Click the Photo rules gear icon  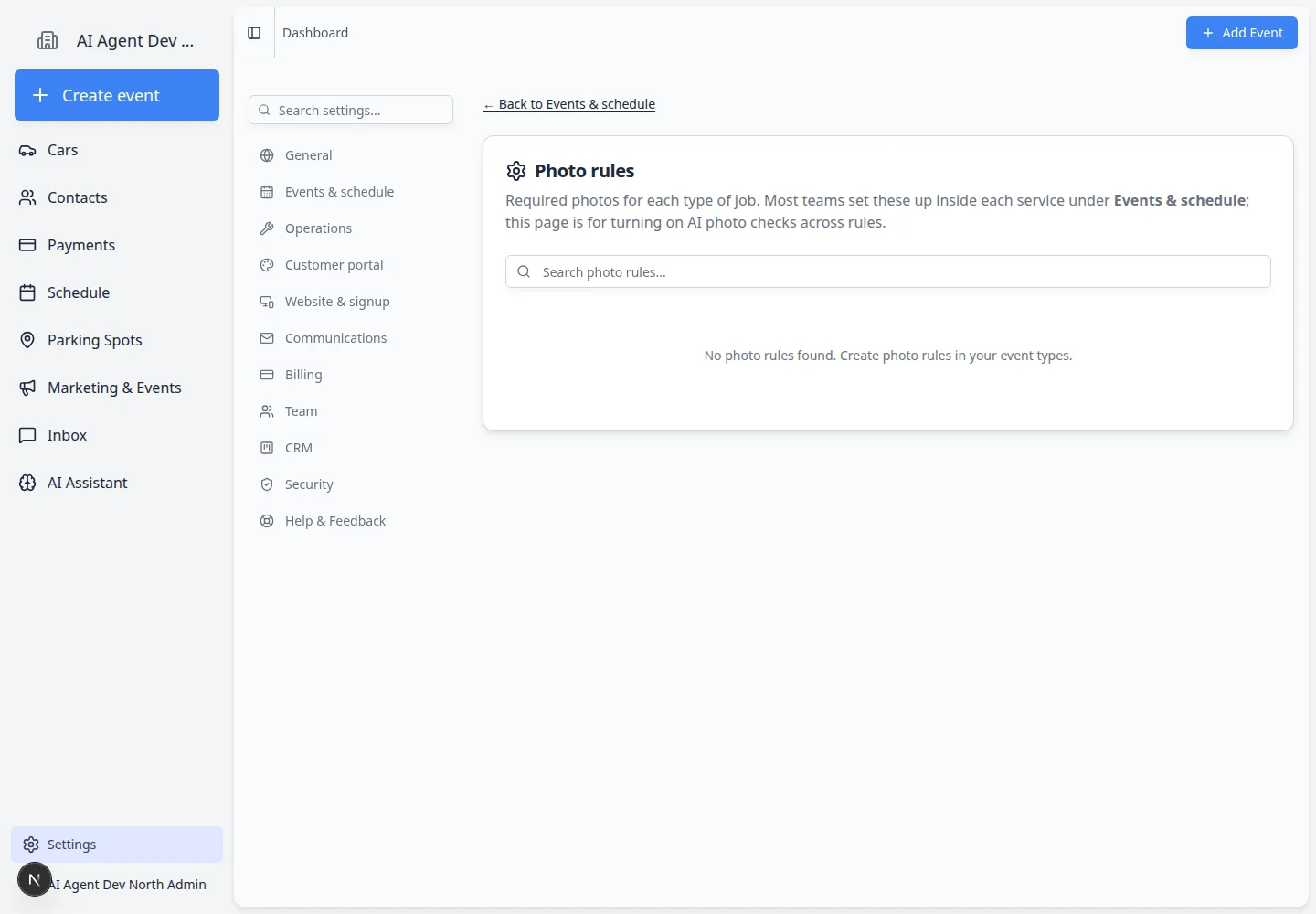click(x=516, y=171)
